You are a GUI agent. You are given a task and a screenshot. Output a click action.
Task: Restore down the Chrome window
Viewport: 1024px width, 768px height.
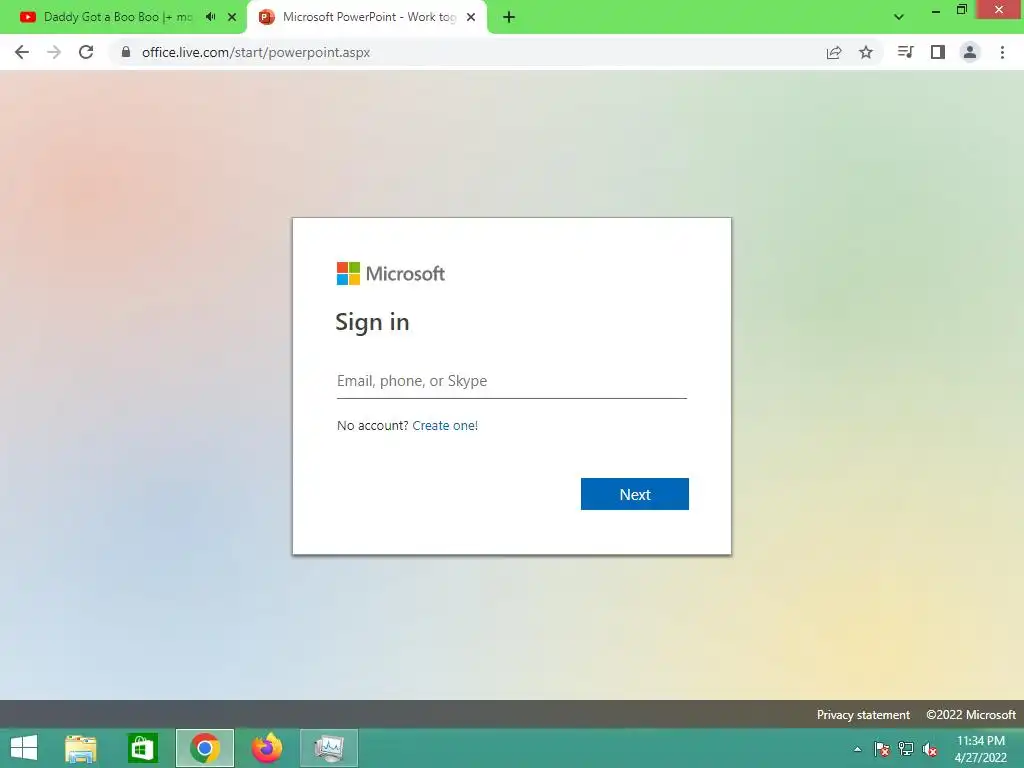pos(961,10)
